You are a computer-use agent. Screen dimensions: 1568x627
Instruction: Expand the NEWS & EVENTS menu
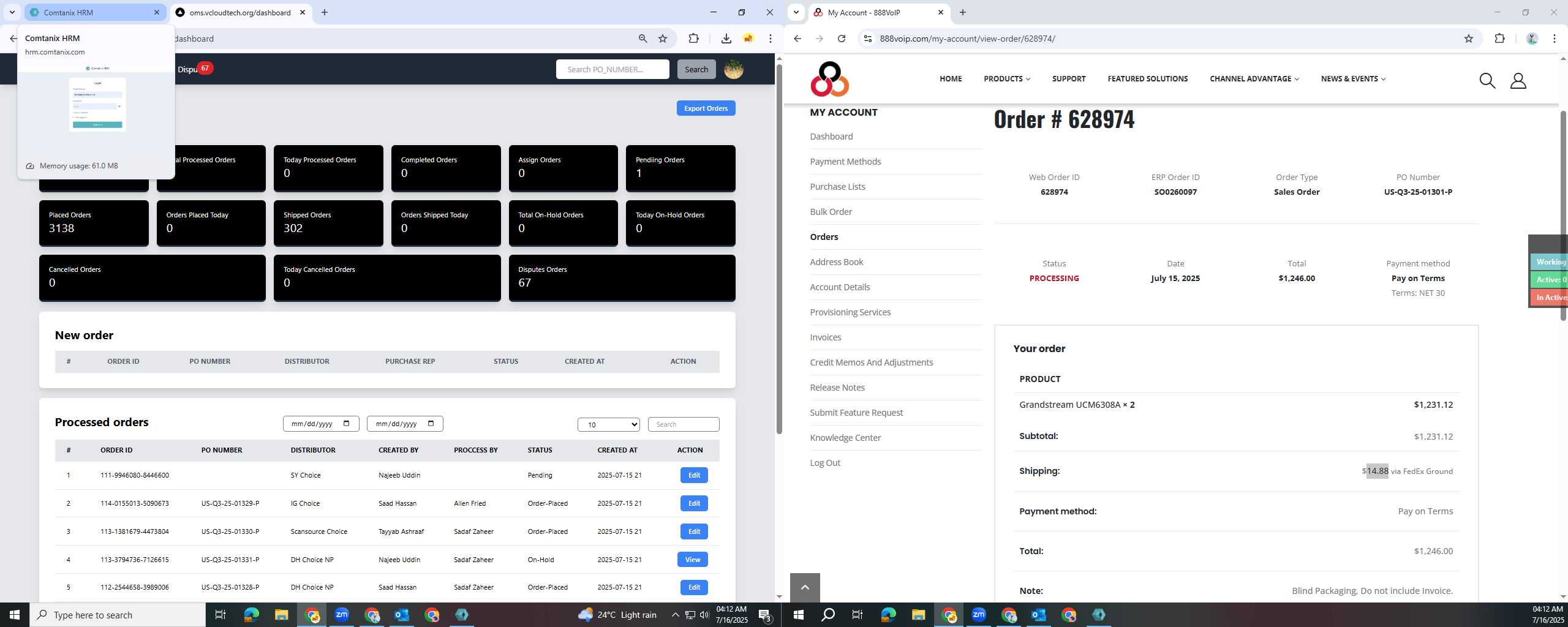click(x=1353, y=78)
